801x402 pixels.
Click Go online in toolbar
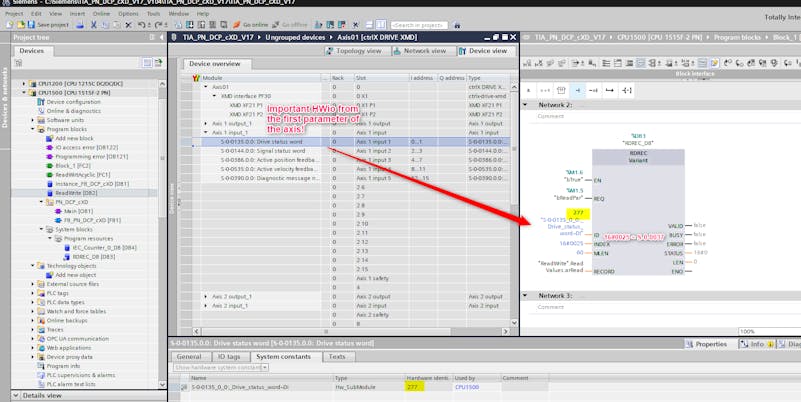(x=250, y=25)
